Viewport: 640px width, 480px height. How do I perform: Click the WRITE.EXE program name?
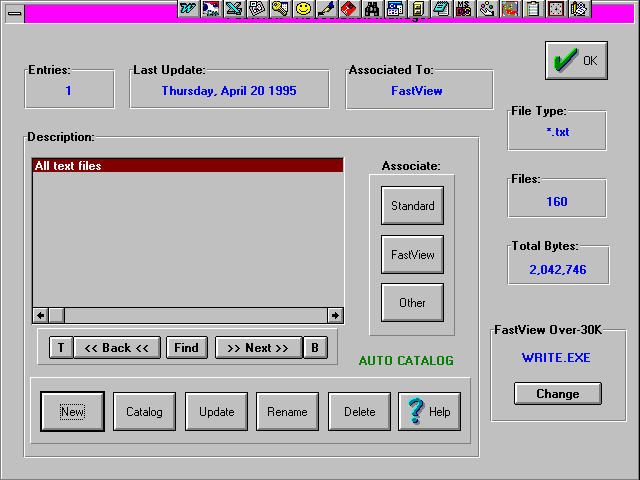556,358
